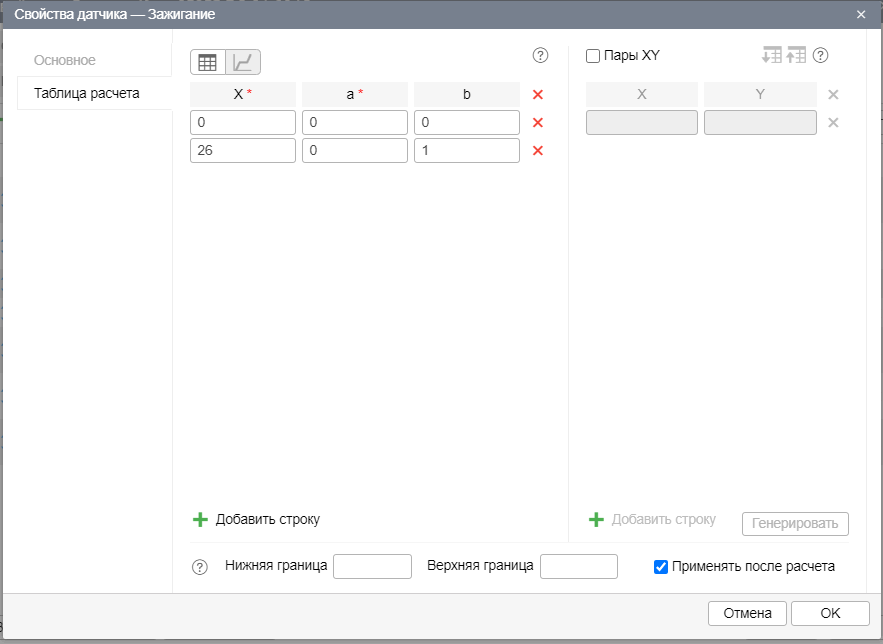This screenshot has height=644, width=883.
Task: Delete the row with X value 0
Action: tap(537, 123)
